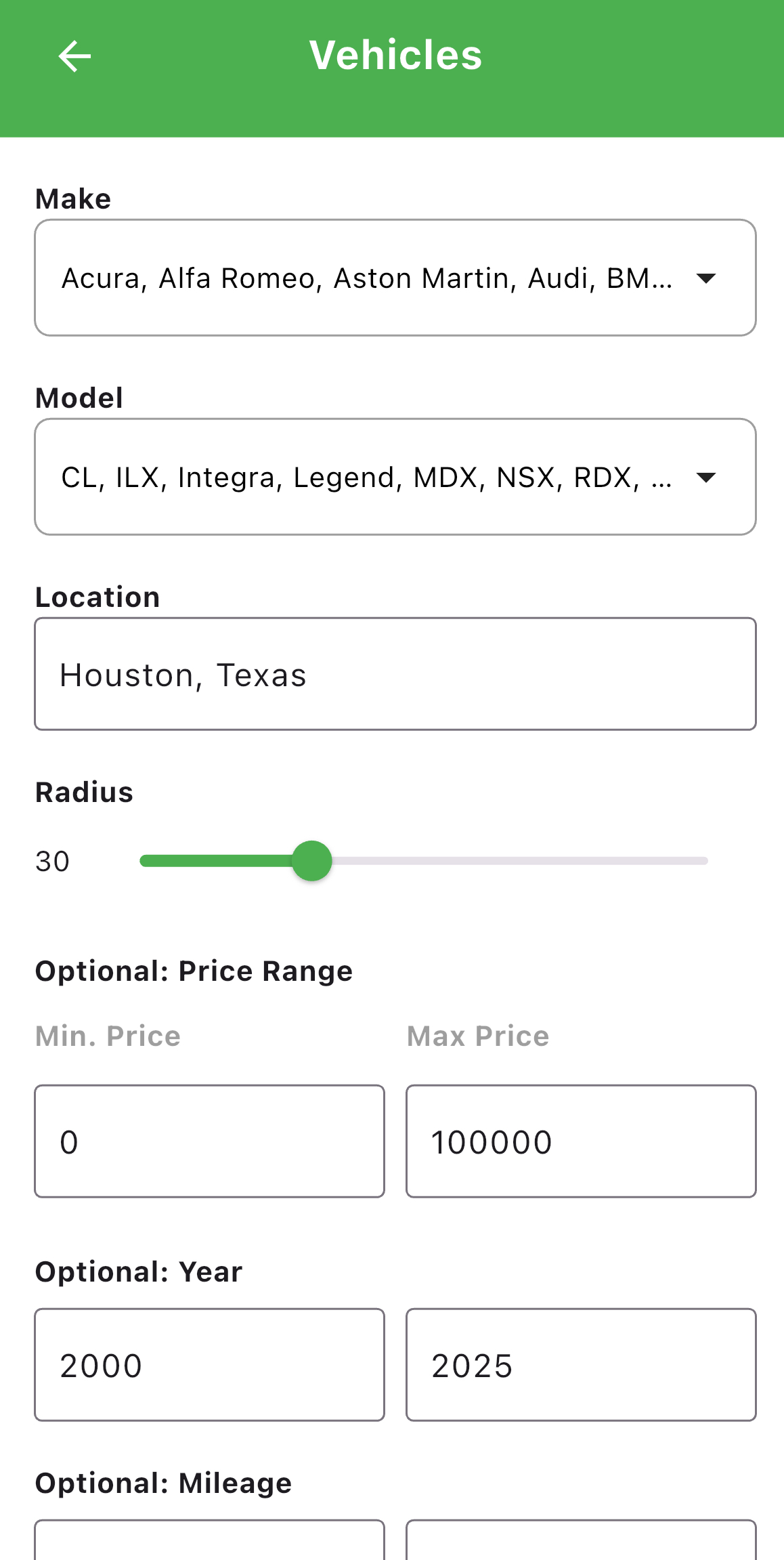Image resolution: width=784 pixels, height=1560 pixels.
Task: Focus the Max Price field showing 100000
Action: pos(581,1141)
